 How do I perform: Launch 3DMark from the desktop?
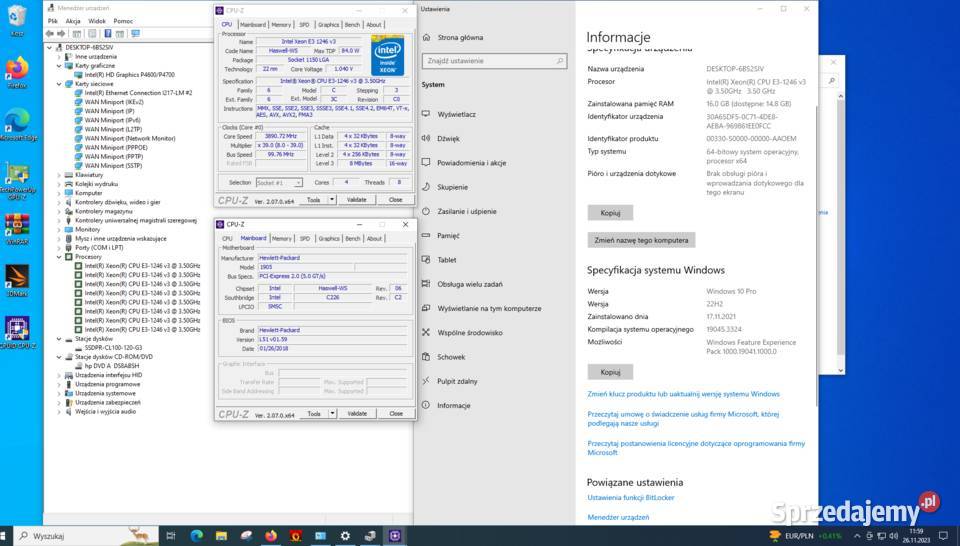point(17,280)
